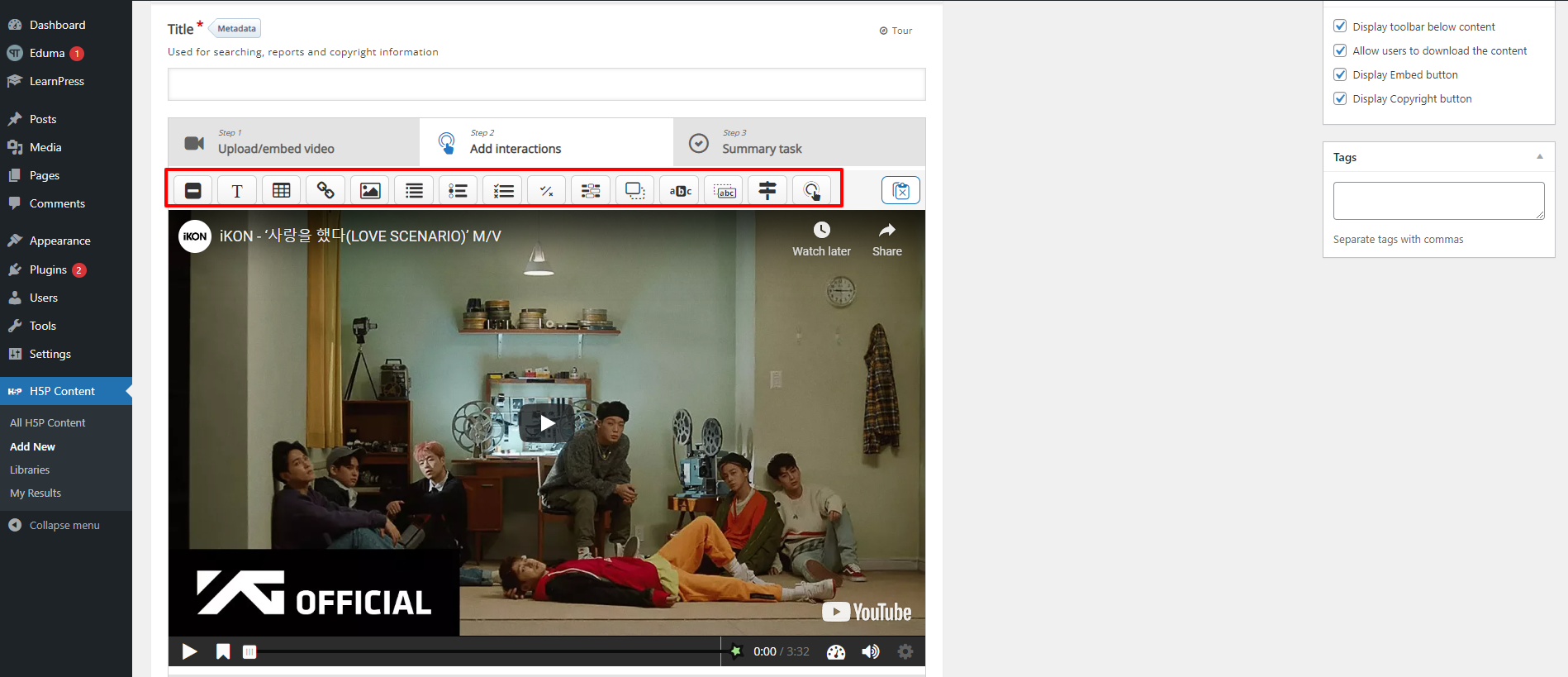This screenshot has height=677, width=1568.
Task: Add the Statements lines-icon interaction
Action: click(x=414, y=191)
